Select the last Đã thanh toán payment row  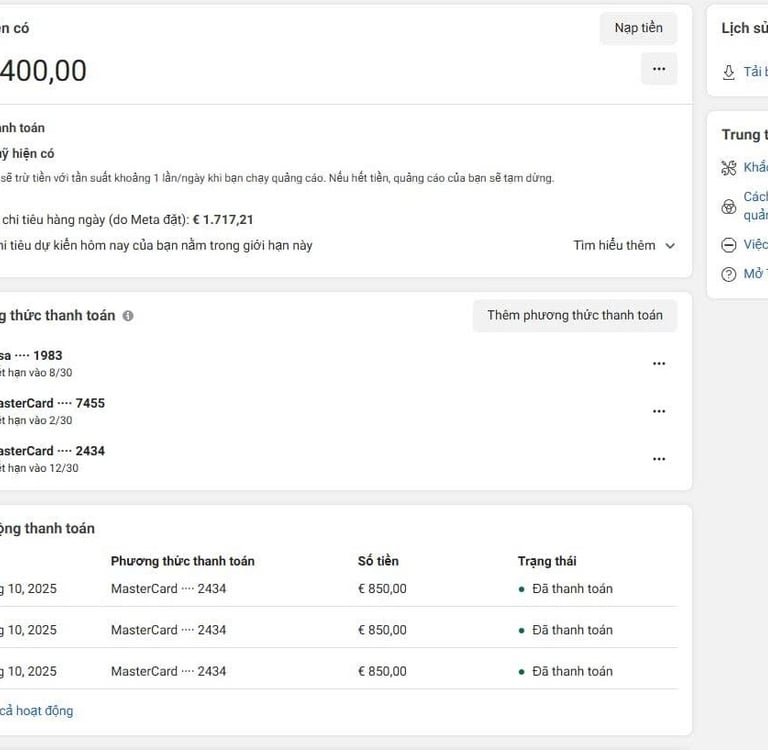pyautogui.click(x=571, y=671)
